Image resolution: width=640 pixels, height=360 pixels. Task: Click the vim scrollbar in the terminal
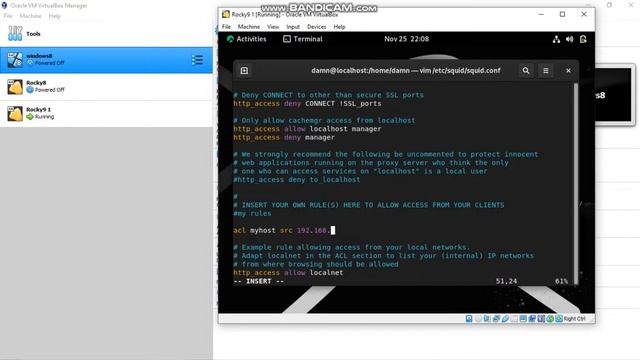(x=576, y=184)
